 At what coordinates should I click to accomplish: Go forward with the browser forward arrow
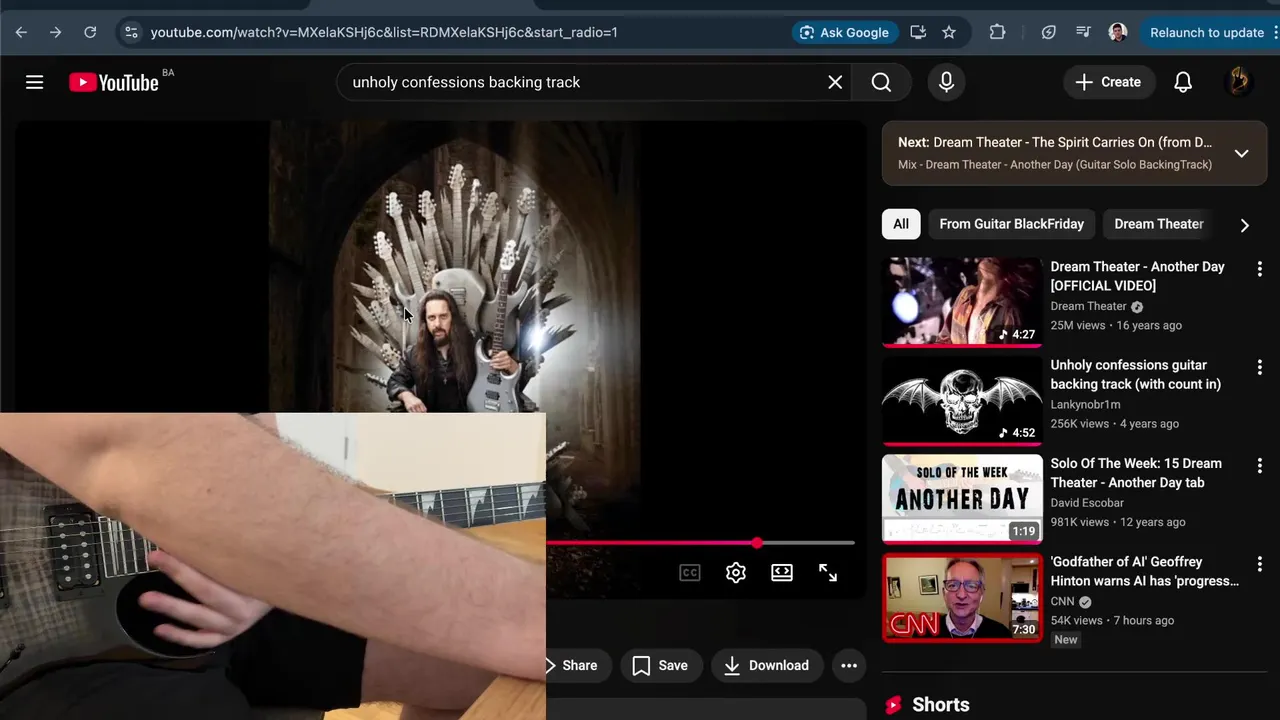tap(55, 32)
